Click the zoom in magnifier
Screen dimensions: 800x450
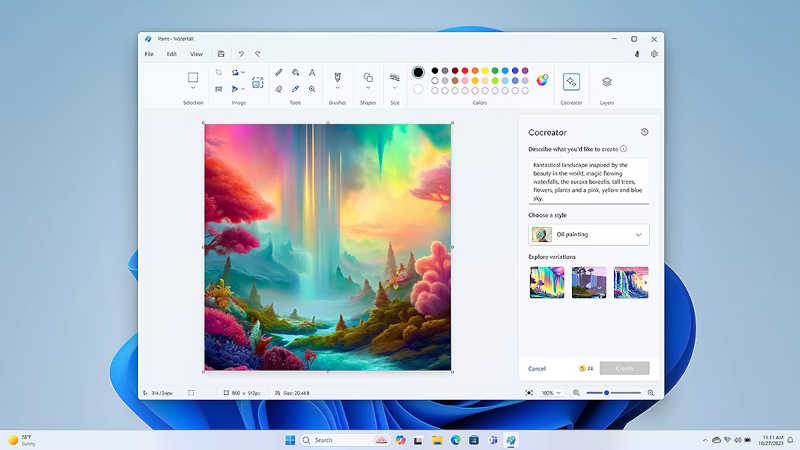pyautogui.click(x=651, y=393)
